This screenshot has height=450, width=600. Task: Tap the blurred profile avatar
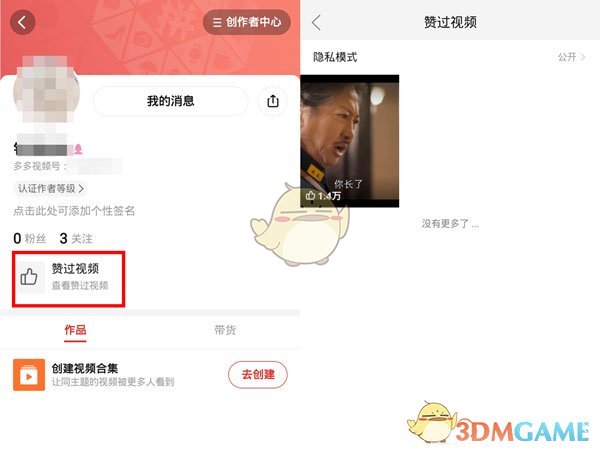[46, 90]
